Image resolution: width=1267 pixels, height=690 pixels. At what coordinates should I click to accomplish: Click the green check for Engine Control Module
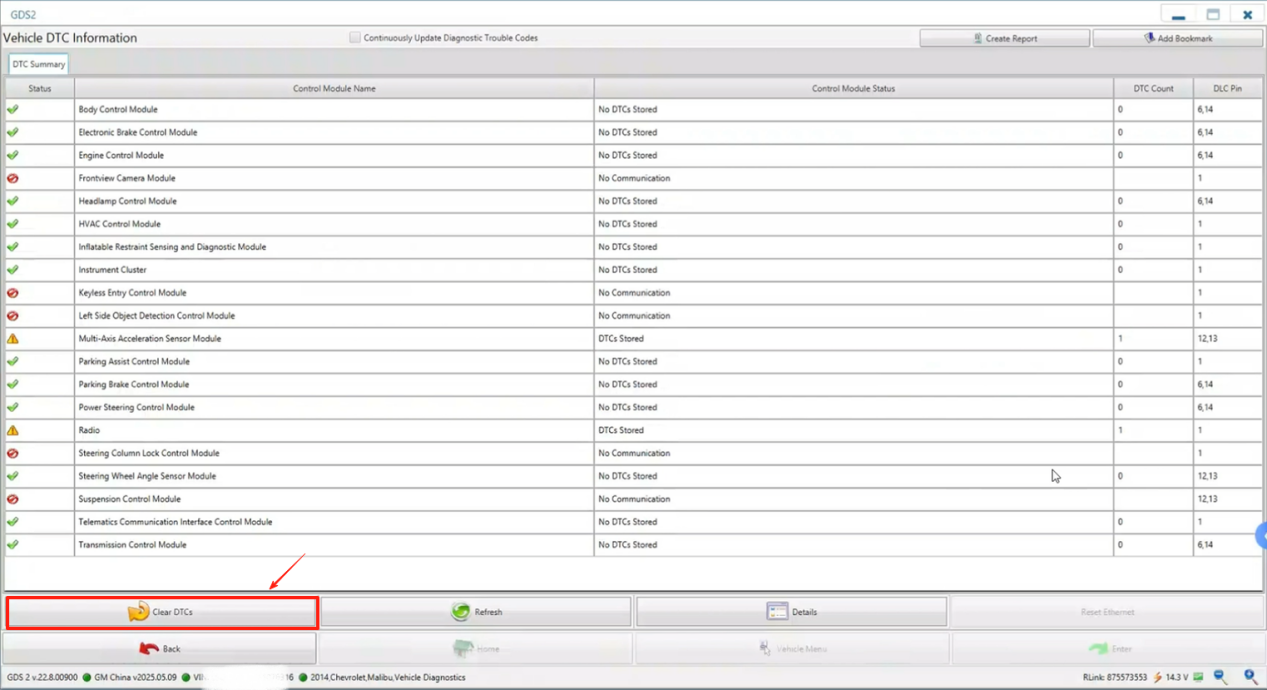13,155
